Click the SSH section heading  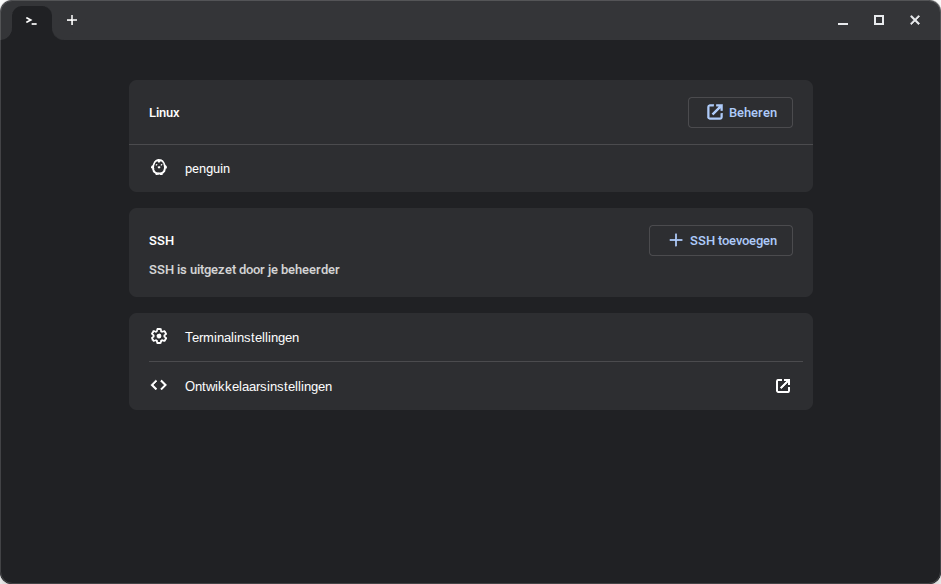[x=161, y=241]
